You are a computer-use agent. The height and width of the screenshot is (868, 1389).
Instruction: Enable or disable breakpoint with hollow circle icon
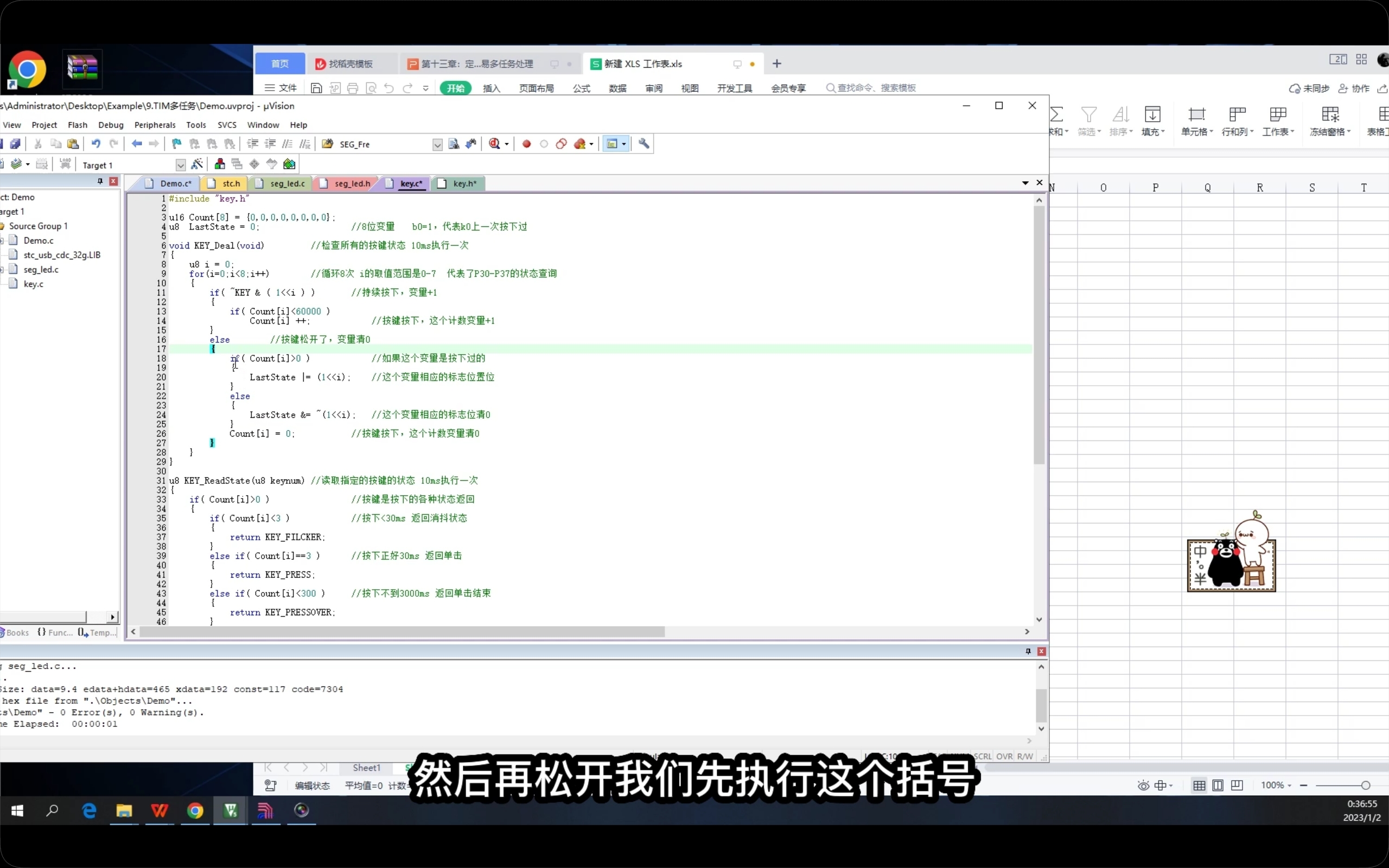pos(544,144)
